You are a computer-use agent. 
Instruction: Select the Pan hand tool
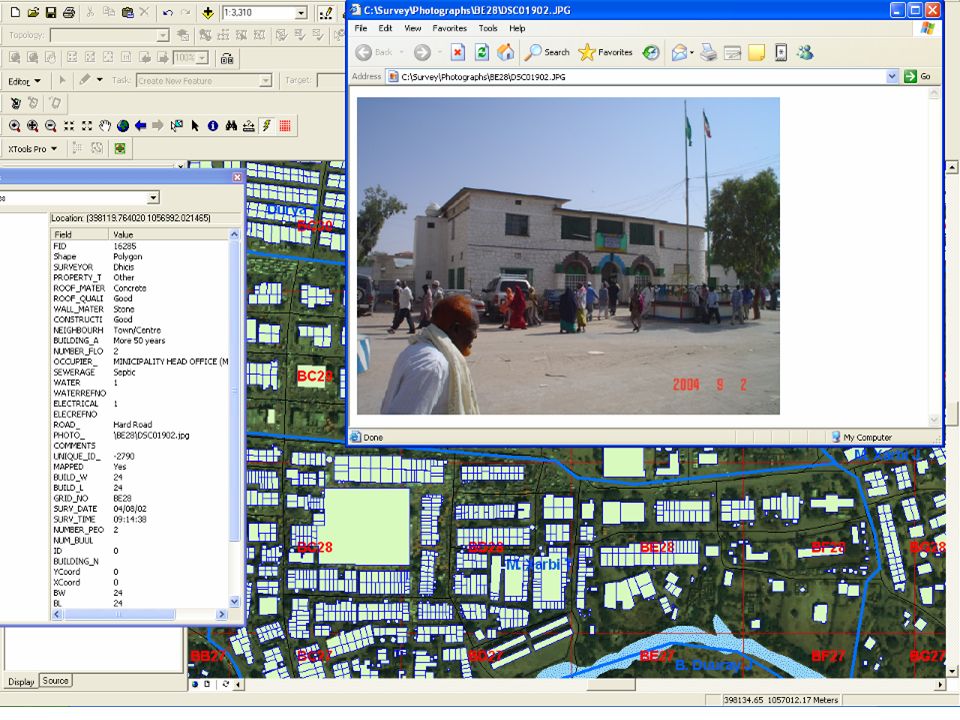point(105,126)
